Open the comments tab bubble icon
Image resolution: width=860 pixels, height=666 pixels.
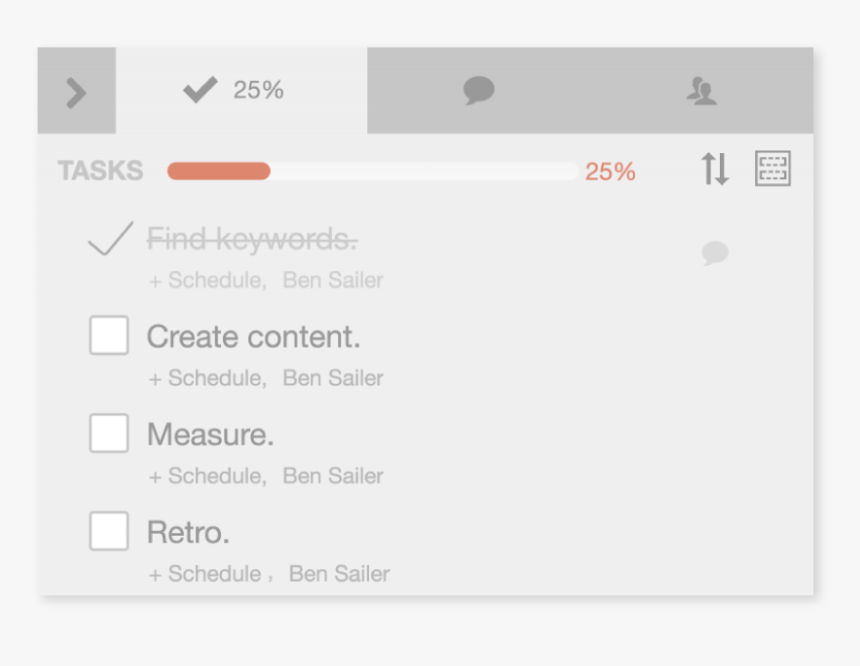click(479, 91)
